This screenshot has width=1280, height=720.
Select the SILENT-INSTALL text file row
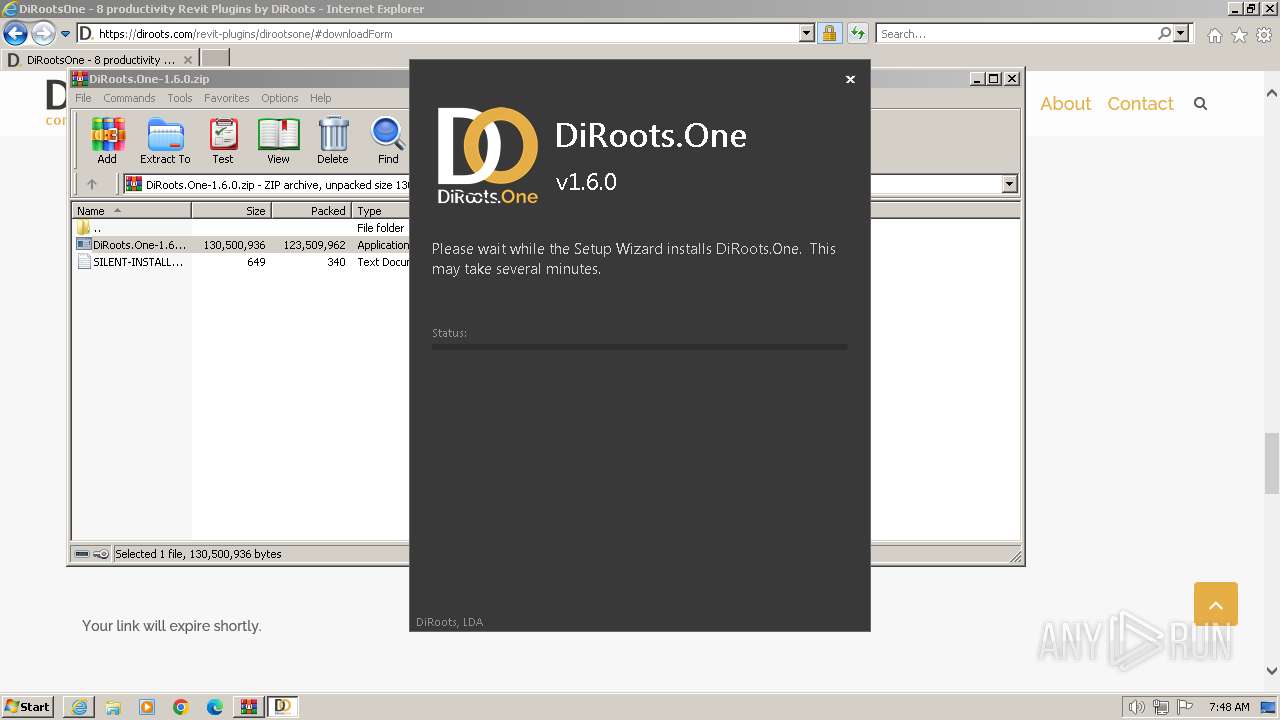coord(242,262)
